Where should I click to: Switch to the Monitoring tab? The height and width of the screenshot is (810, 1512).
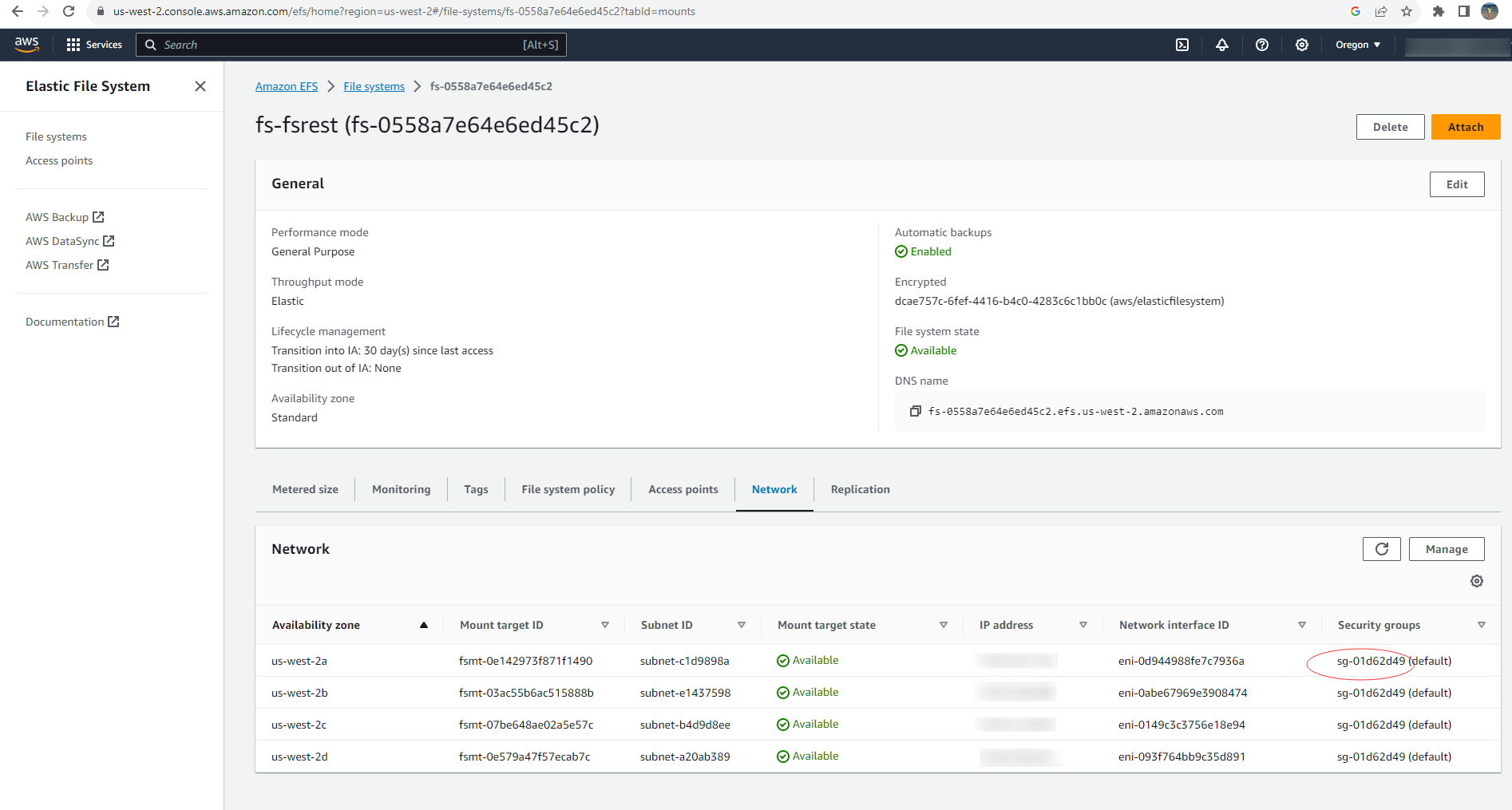(x=401, y=489)
